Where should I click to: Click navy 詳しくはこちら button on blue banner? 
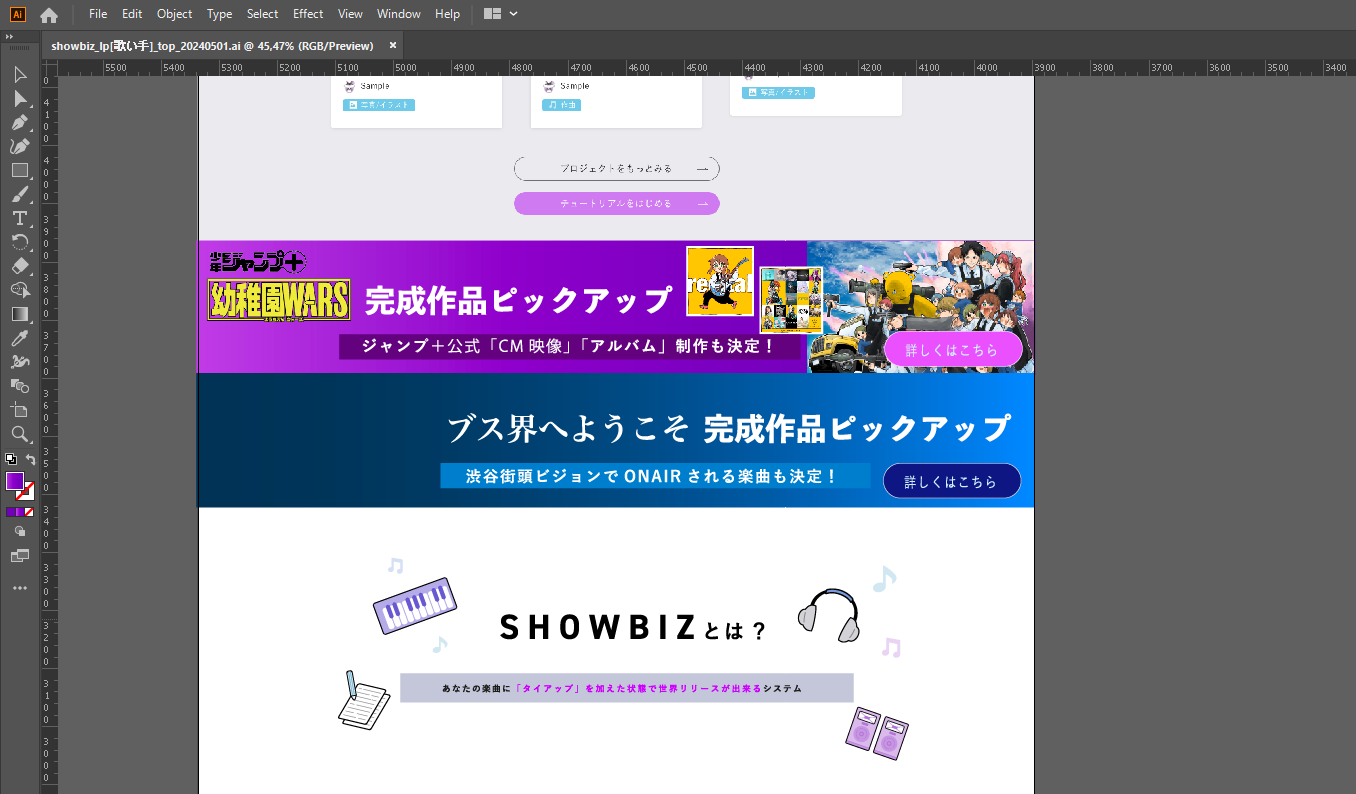coord(951,481)
